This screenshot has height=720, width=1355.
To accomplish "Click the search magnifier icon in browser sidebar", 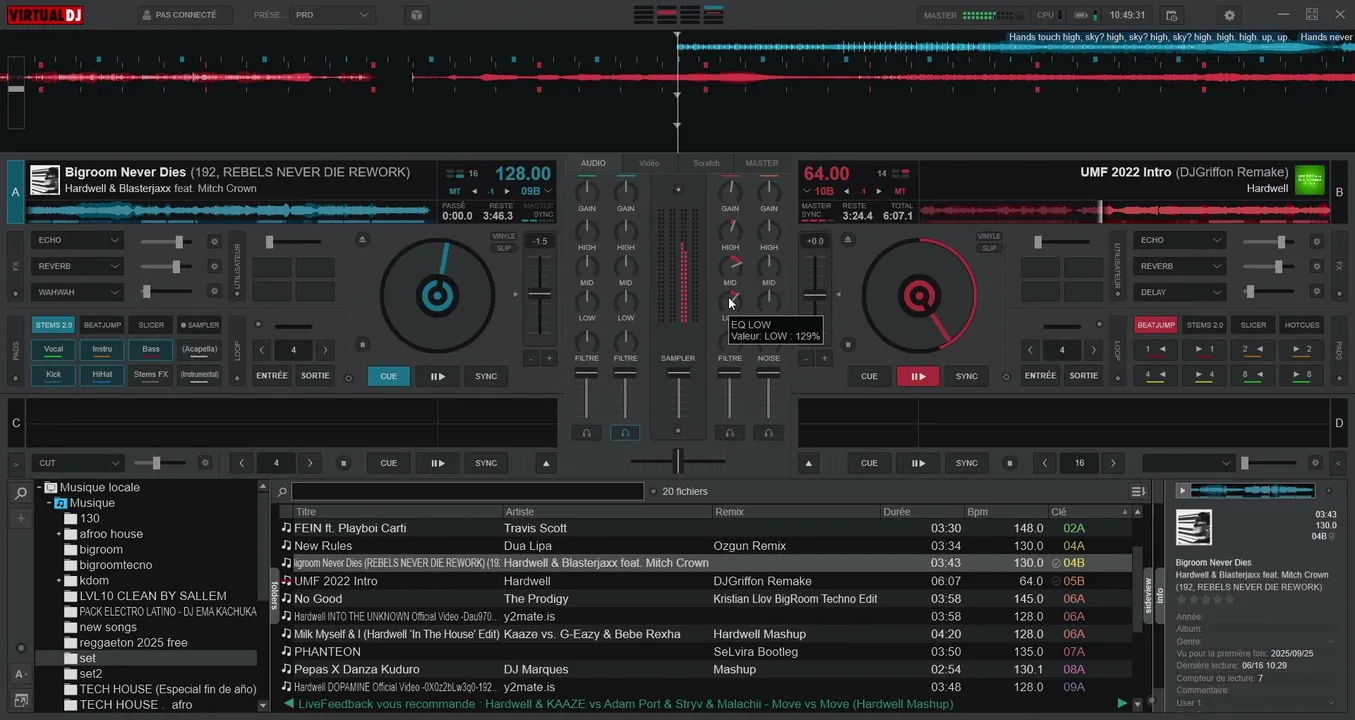I will click(20, 494).
